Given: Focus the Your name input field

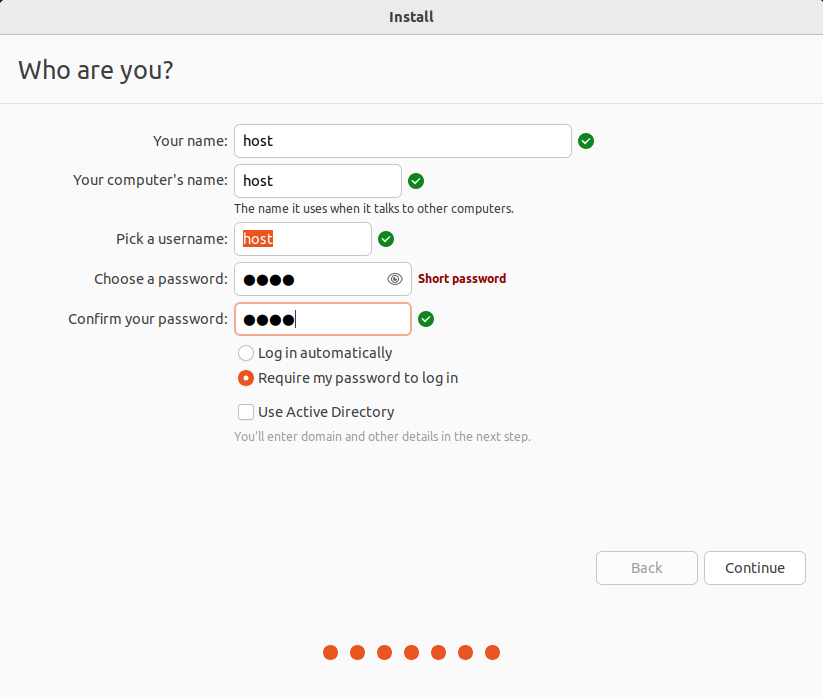Looking at the screenshot, I should 403,141.
